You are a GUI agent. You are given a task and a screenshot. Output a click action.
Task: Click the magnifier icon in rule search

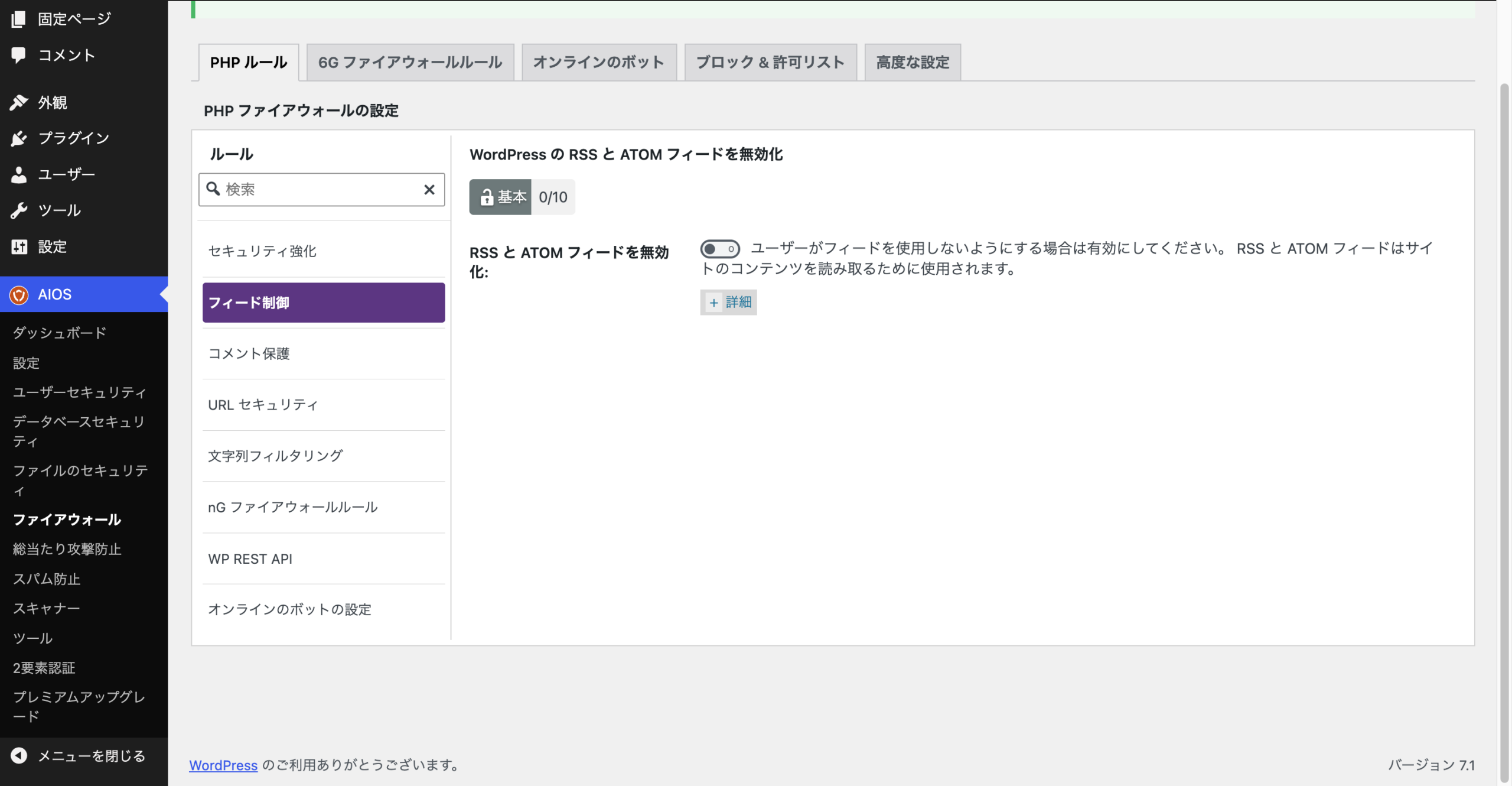[x=213, y=189]
